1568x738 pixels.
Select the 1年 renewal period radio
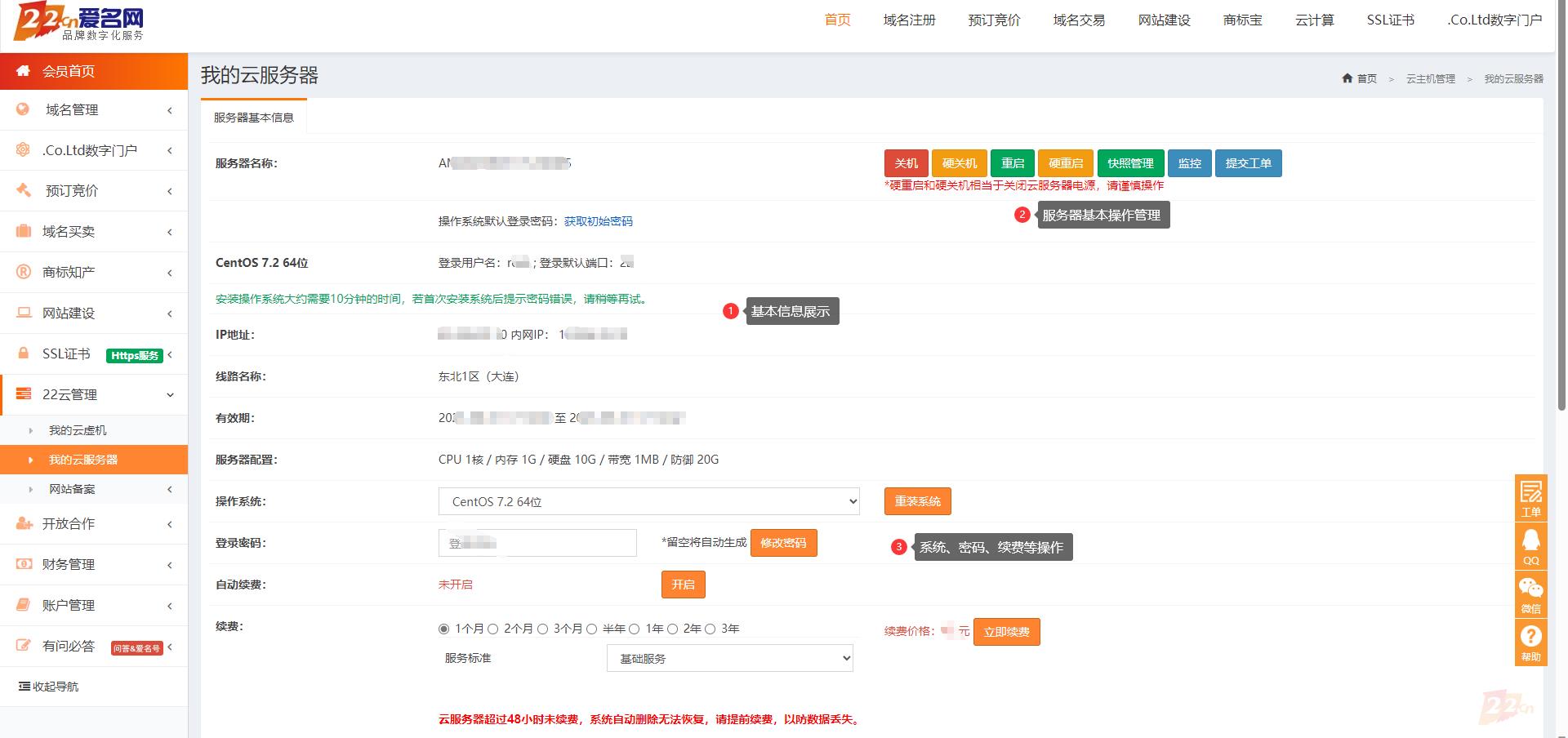[634, 629]
